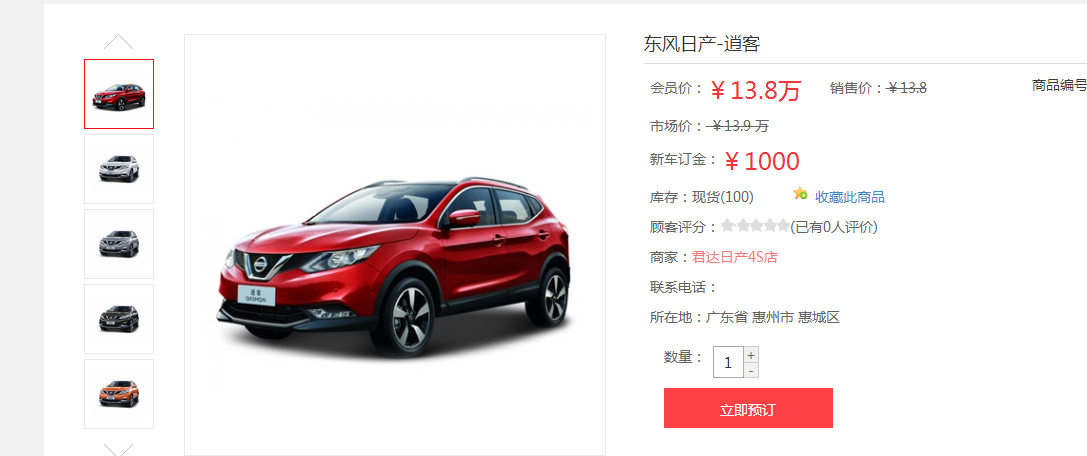Increase the quantity with the plus button
The width and height of the screenshot is (1087, 456).
pos(751,355)
